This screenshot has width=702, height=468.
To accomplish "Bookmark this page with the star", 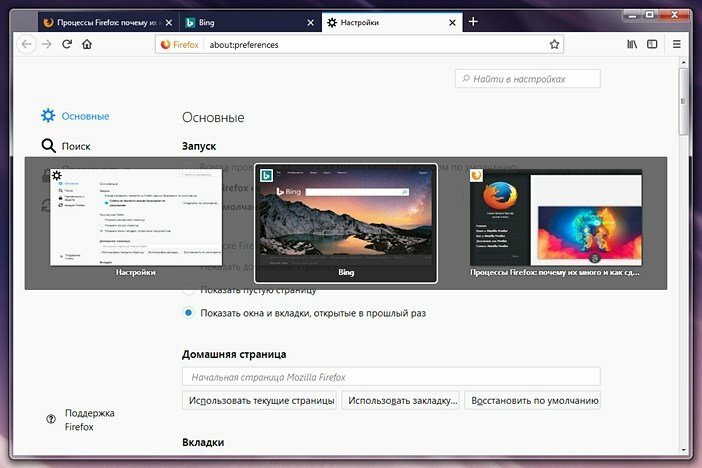I will 554,44.
